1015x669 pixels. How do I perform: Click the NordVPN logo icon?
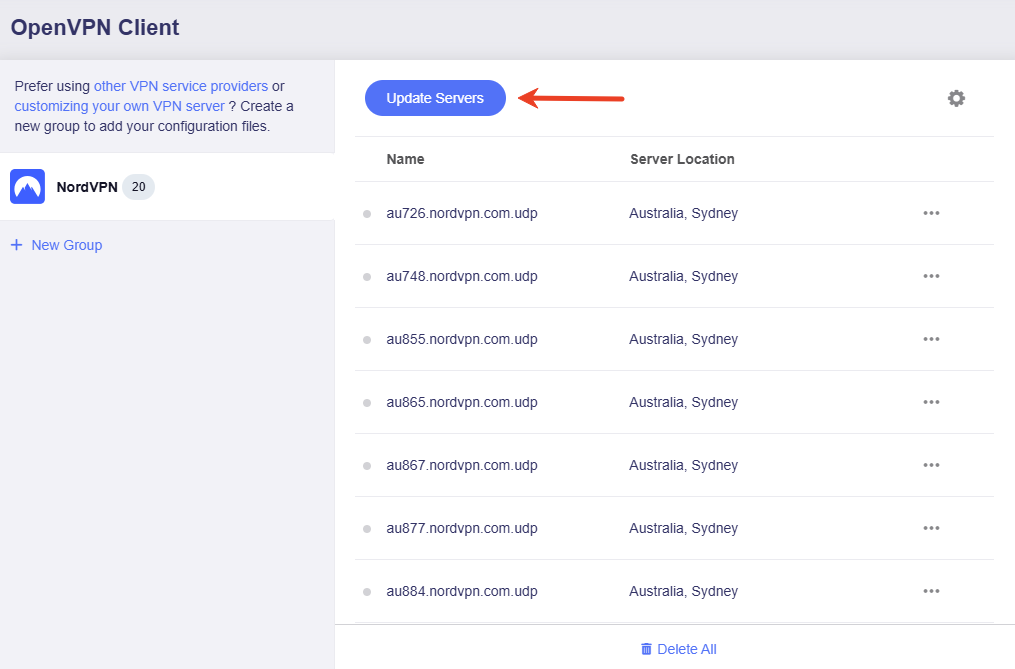[x=27, y=187]
